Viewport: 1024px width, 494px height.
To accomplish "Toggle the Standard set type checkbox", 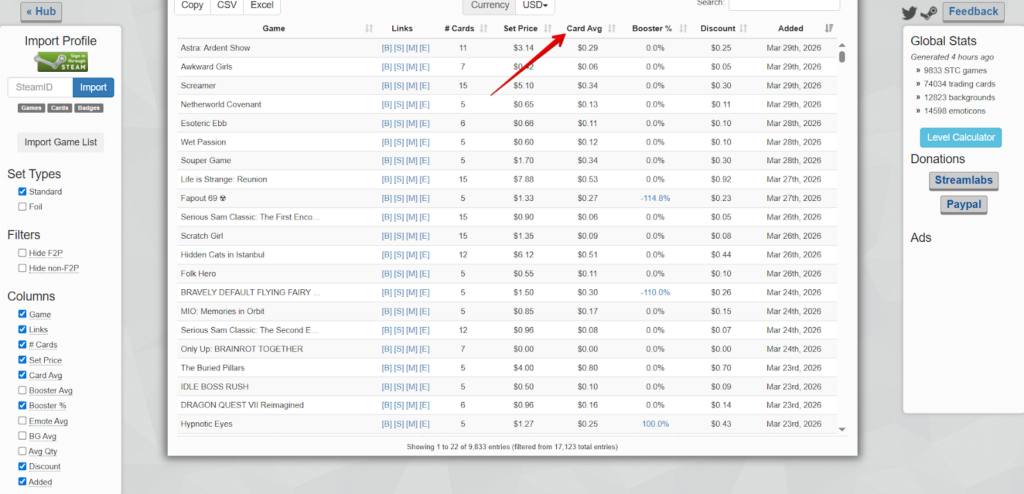I will 22,191.
